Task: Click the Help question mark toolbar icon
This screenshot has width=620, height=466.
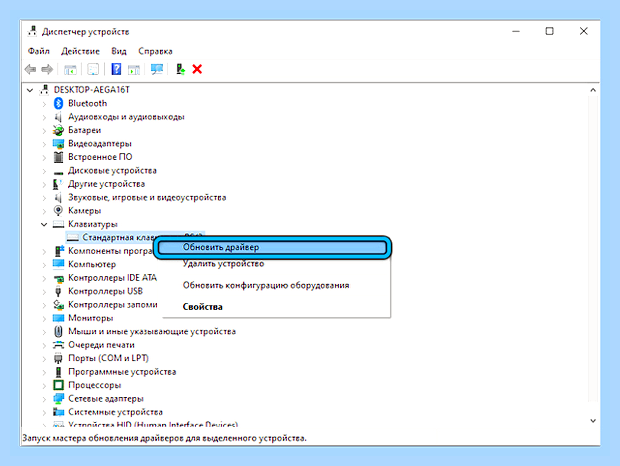Action: [116, 69]
